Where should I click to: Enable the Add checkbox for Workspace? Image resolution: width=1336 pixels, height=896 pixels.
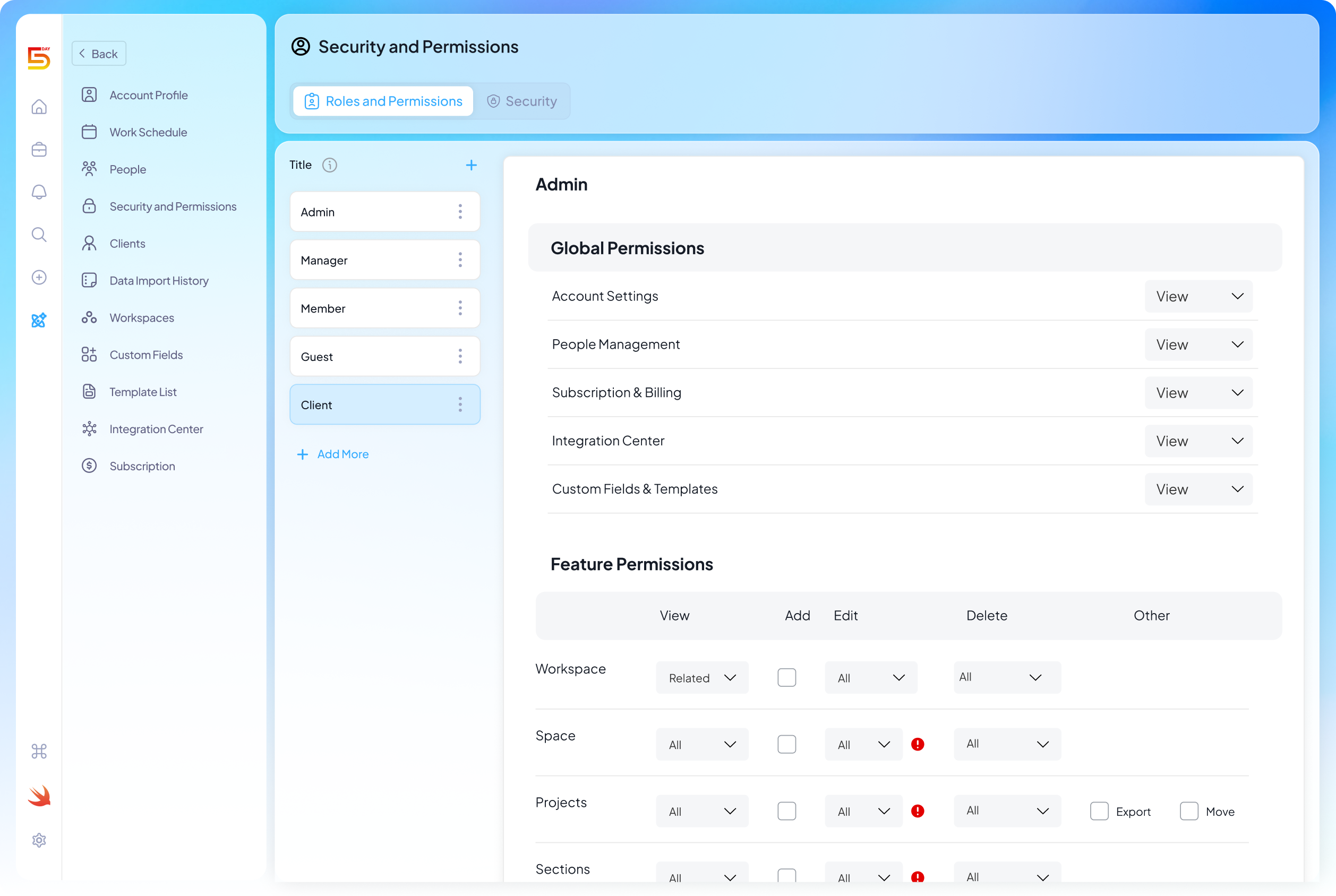[x=786, y=677]
